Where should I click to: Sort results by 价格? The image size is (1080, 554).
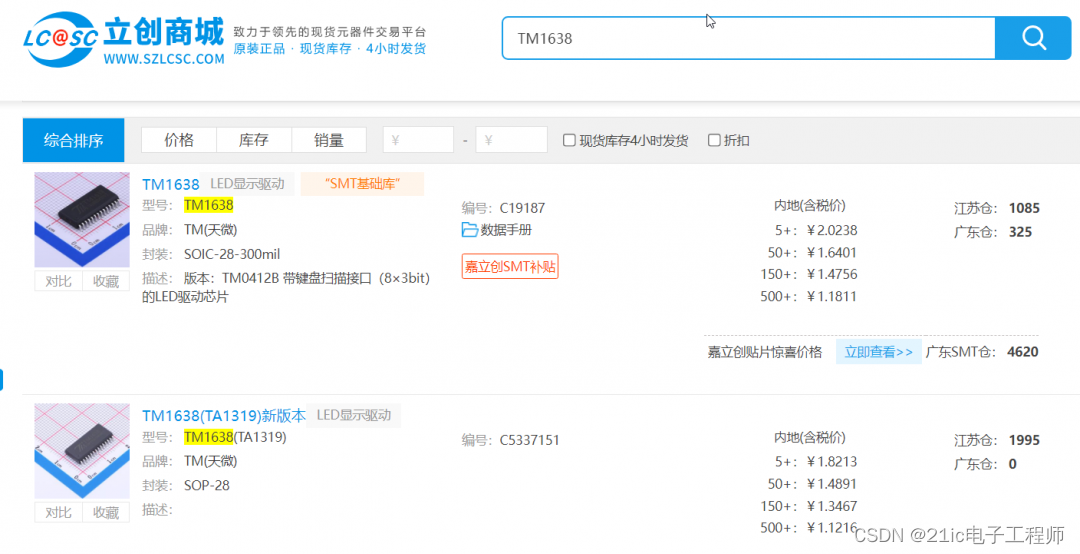point(179,141)
